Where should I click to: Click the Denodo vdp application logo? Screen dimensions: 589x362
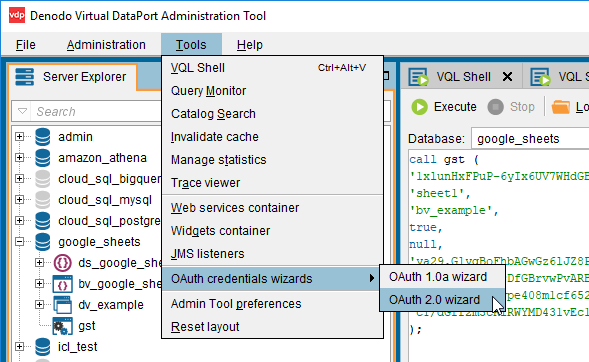point(17,16)
